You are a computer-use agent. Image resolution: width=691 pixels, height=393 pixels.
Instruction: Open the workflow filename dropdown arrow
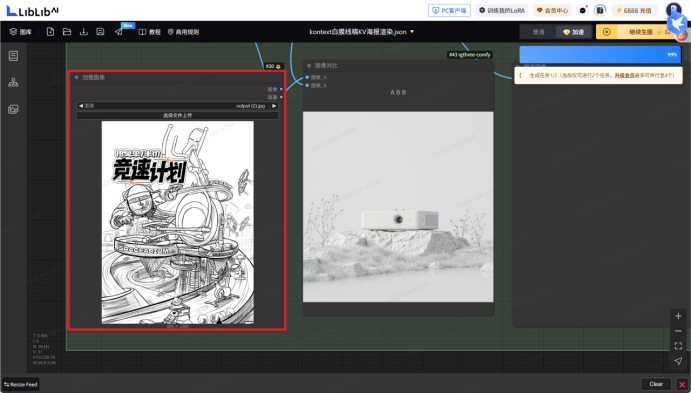[x=412, y=32]
